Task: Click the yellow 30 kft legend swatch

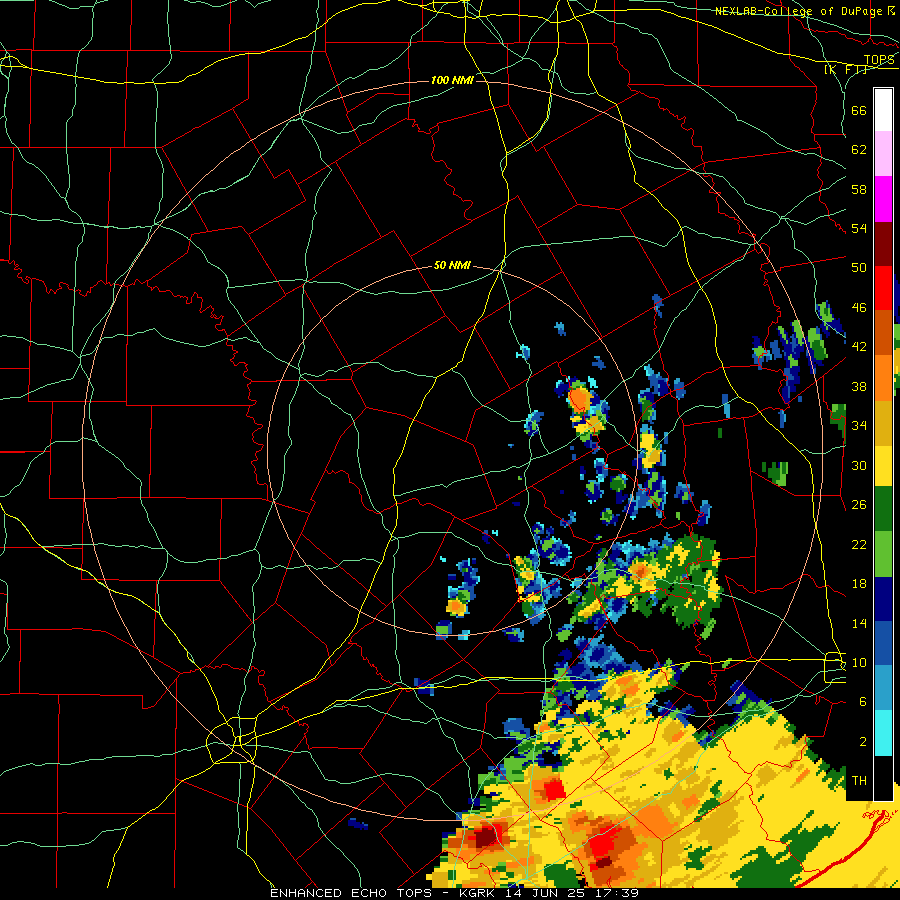Action: [x=883, y=466]
